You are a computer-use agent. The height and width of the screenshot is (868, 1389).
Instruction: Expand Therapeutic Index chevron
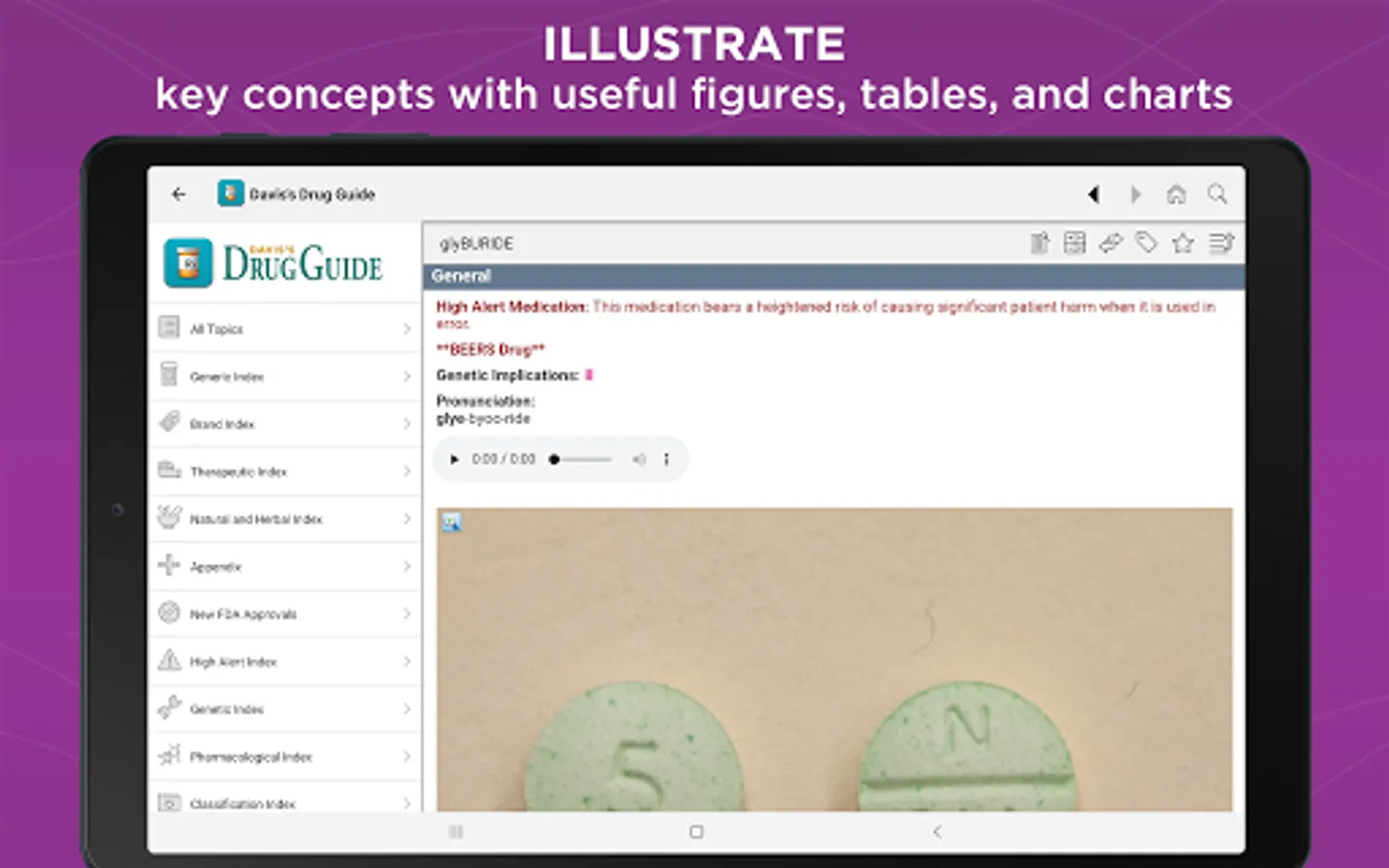[x=406, y=472]
